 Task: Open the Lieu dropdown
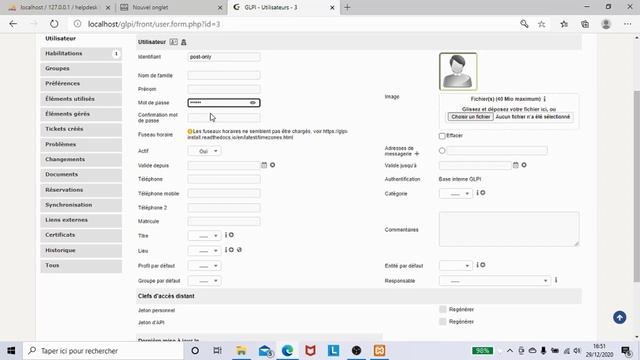coord(204,251)
